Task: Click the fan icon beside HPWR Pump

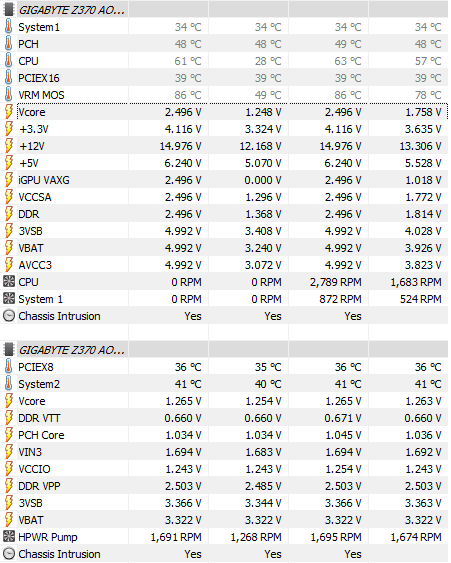Action: tap(9, 537)
